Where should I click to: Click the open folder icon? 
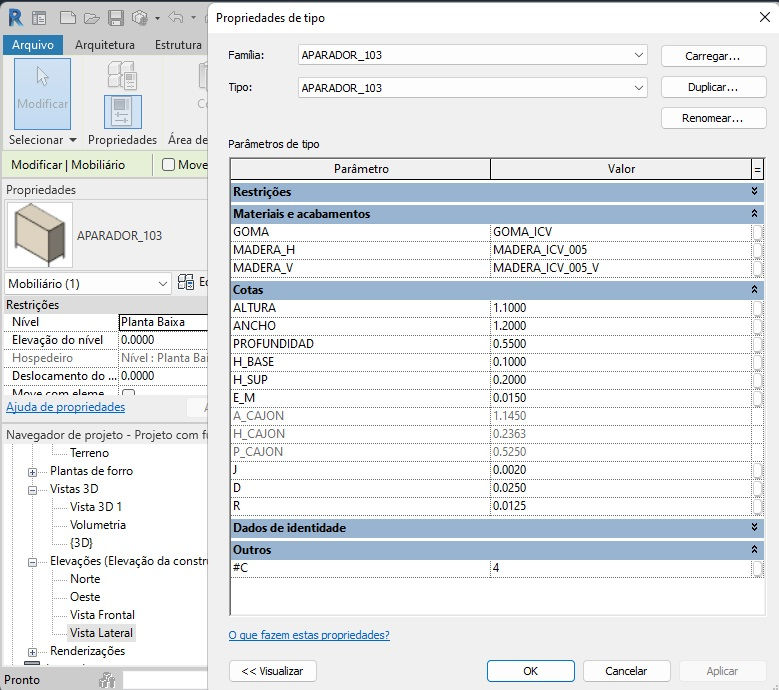tap(91, 18)
